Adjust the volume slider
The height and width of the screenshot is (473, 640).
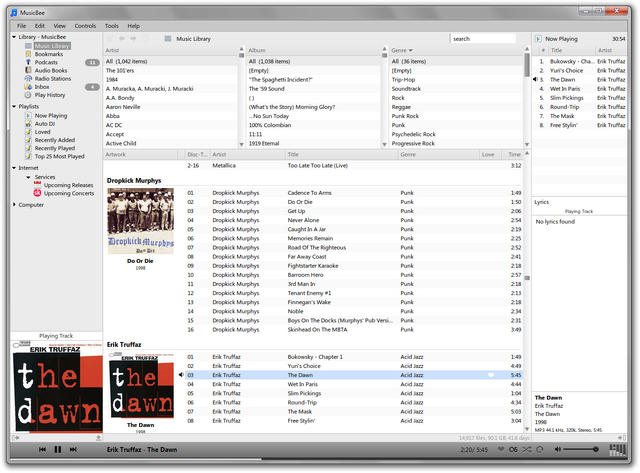pos(581,449)
